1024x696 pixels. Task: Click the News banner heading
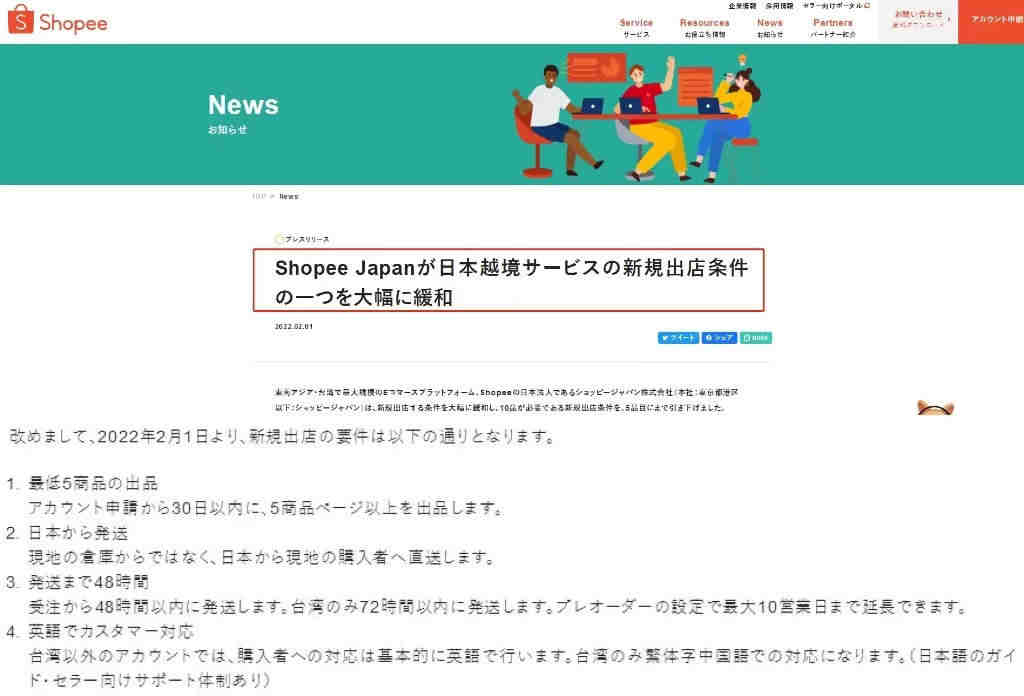(243, 105)
